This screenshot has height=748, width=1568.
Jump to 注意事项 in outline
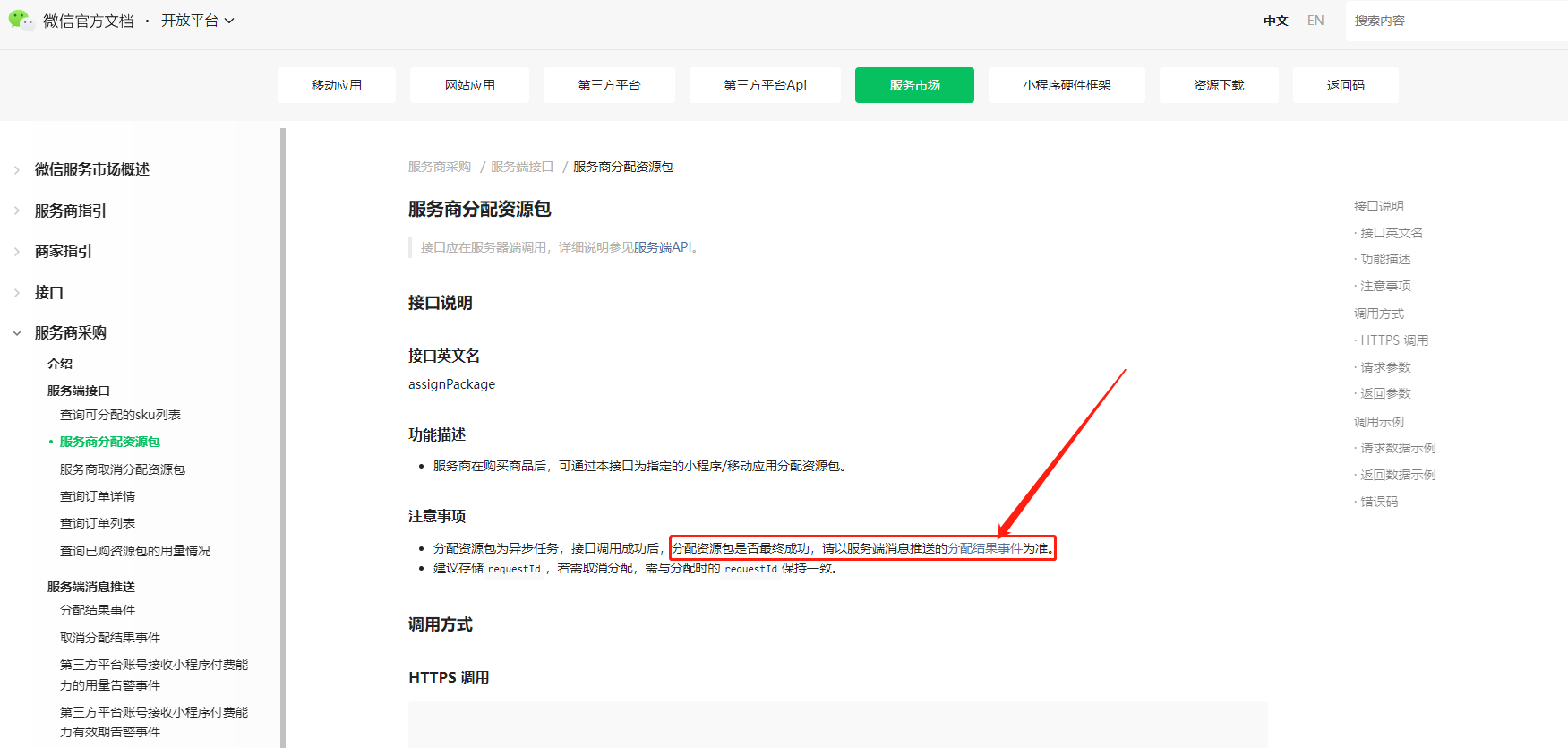[x=1385, y=286]
